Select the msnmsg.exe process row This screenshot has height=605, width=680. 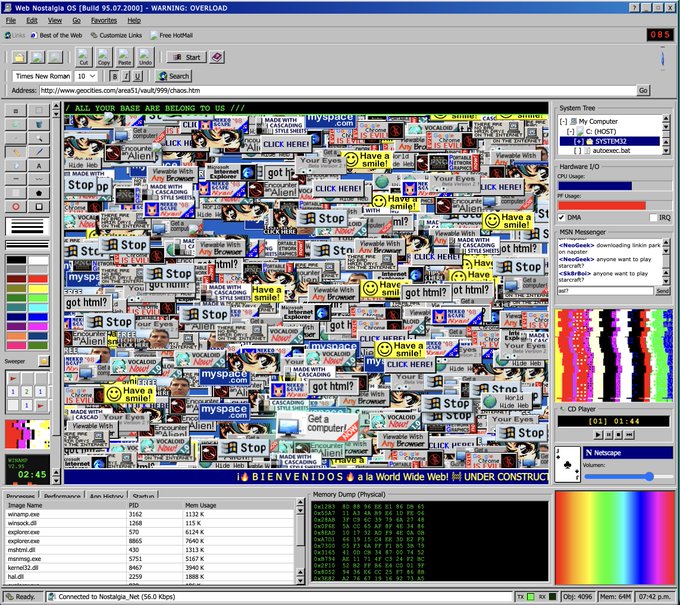(x=150, y=559)
